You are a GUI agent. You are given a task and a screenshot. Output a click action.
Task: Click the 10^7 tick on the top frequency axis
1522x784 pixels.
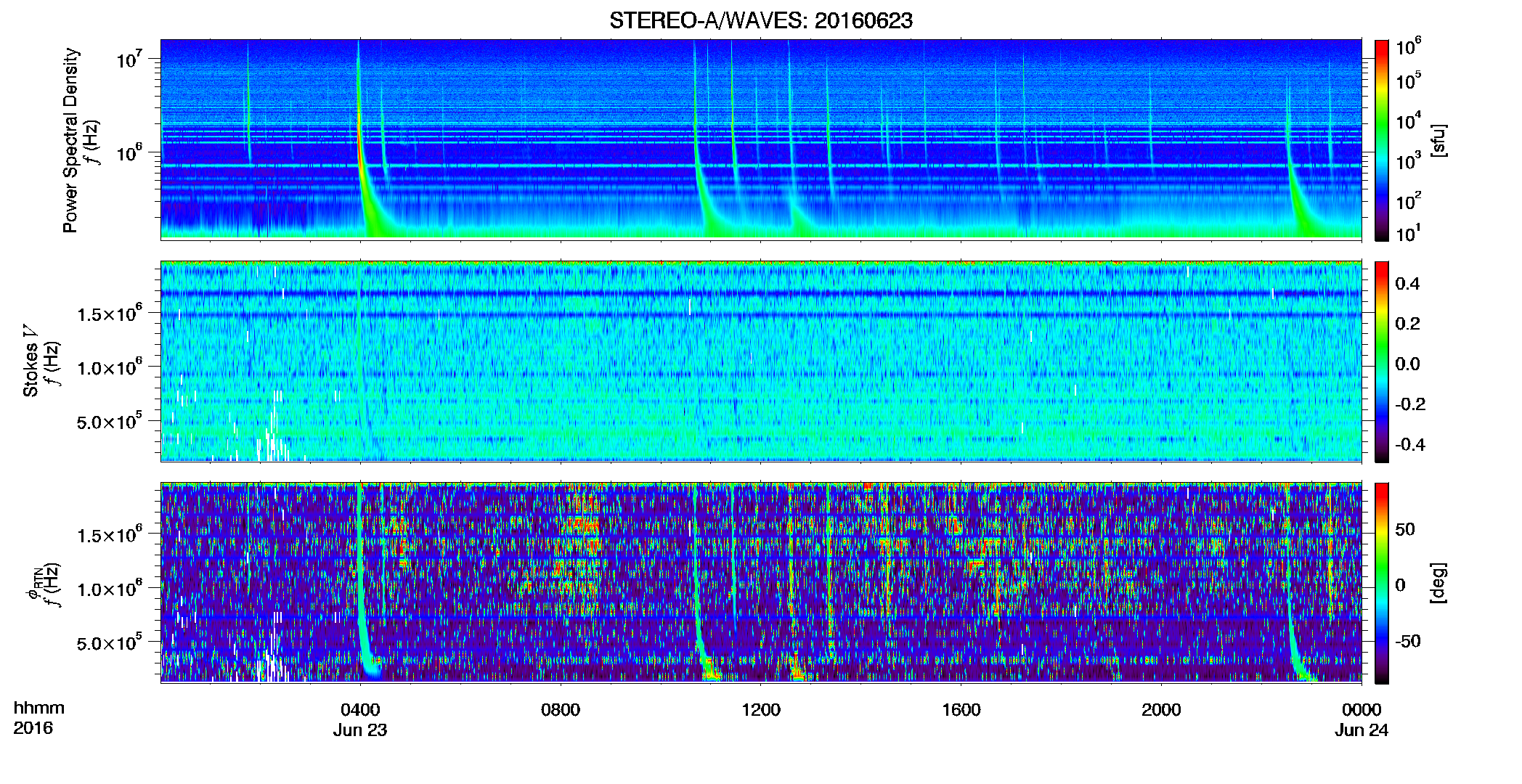tap(129, 60)
